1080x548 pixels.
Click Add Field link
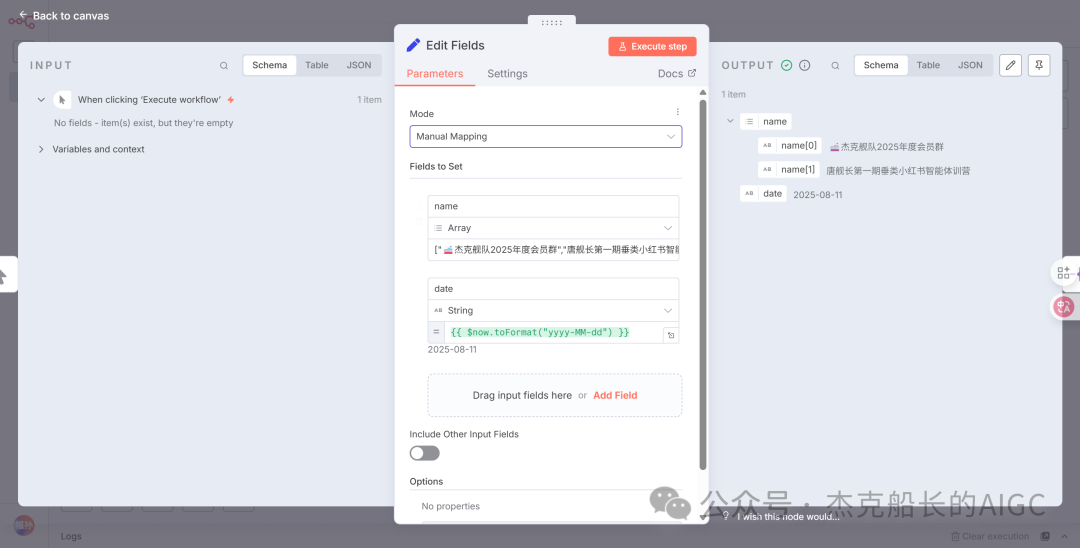[x=615, y=395]
